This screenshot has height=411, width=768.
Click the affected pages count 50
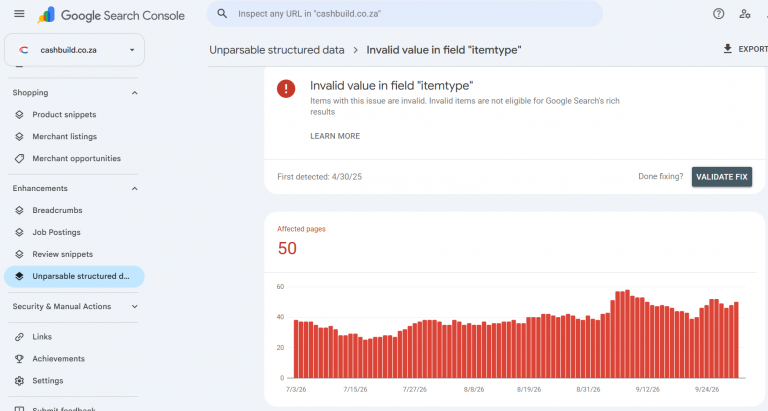(x=287, y=248)
